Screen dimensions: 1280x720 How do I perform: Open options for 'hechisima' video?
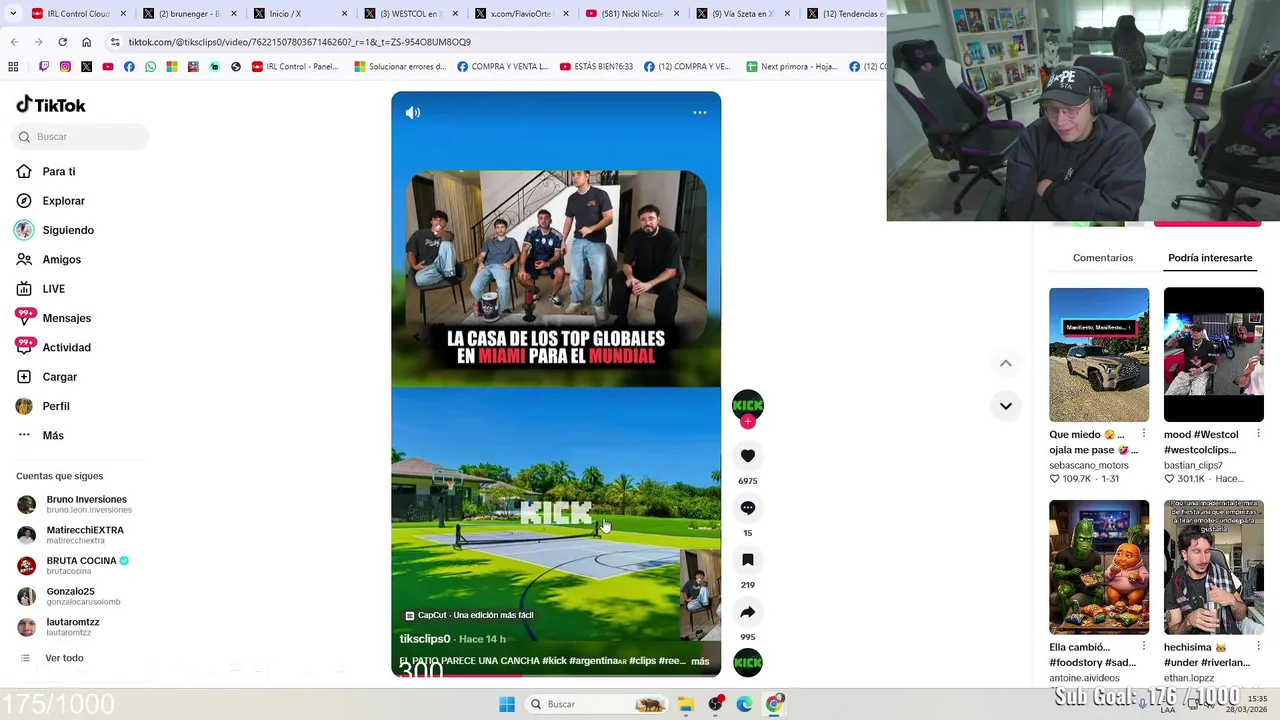click(1258, 647)
